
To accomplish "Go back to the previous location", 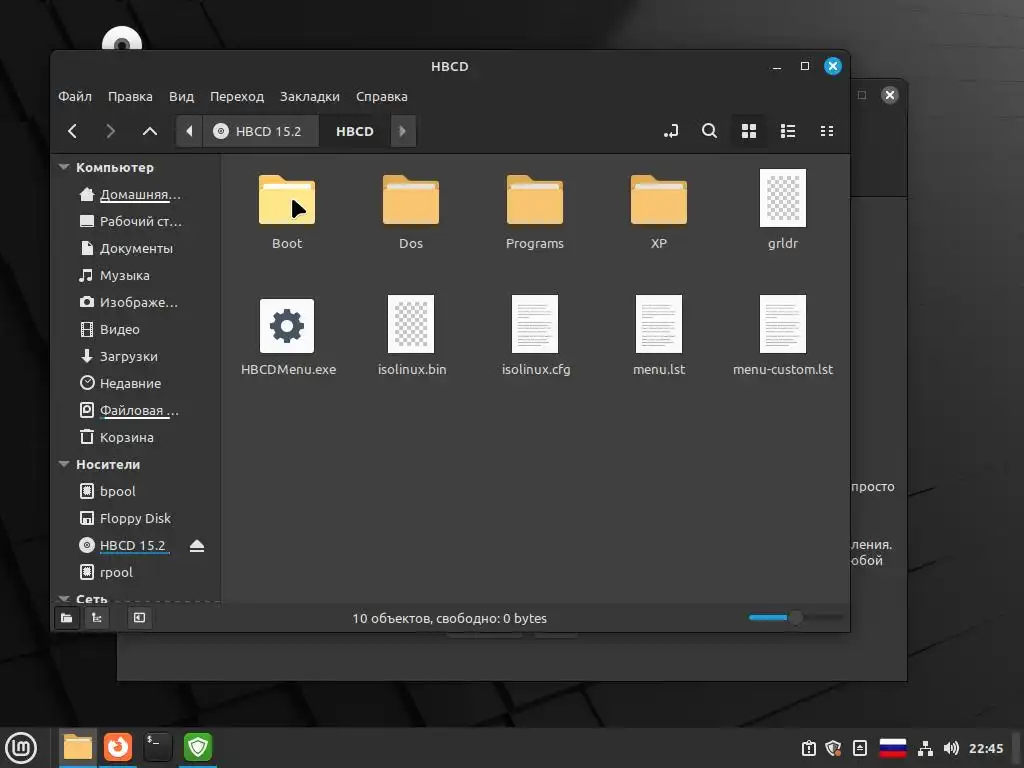I will pos(72,131).
